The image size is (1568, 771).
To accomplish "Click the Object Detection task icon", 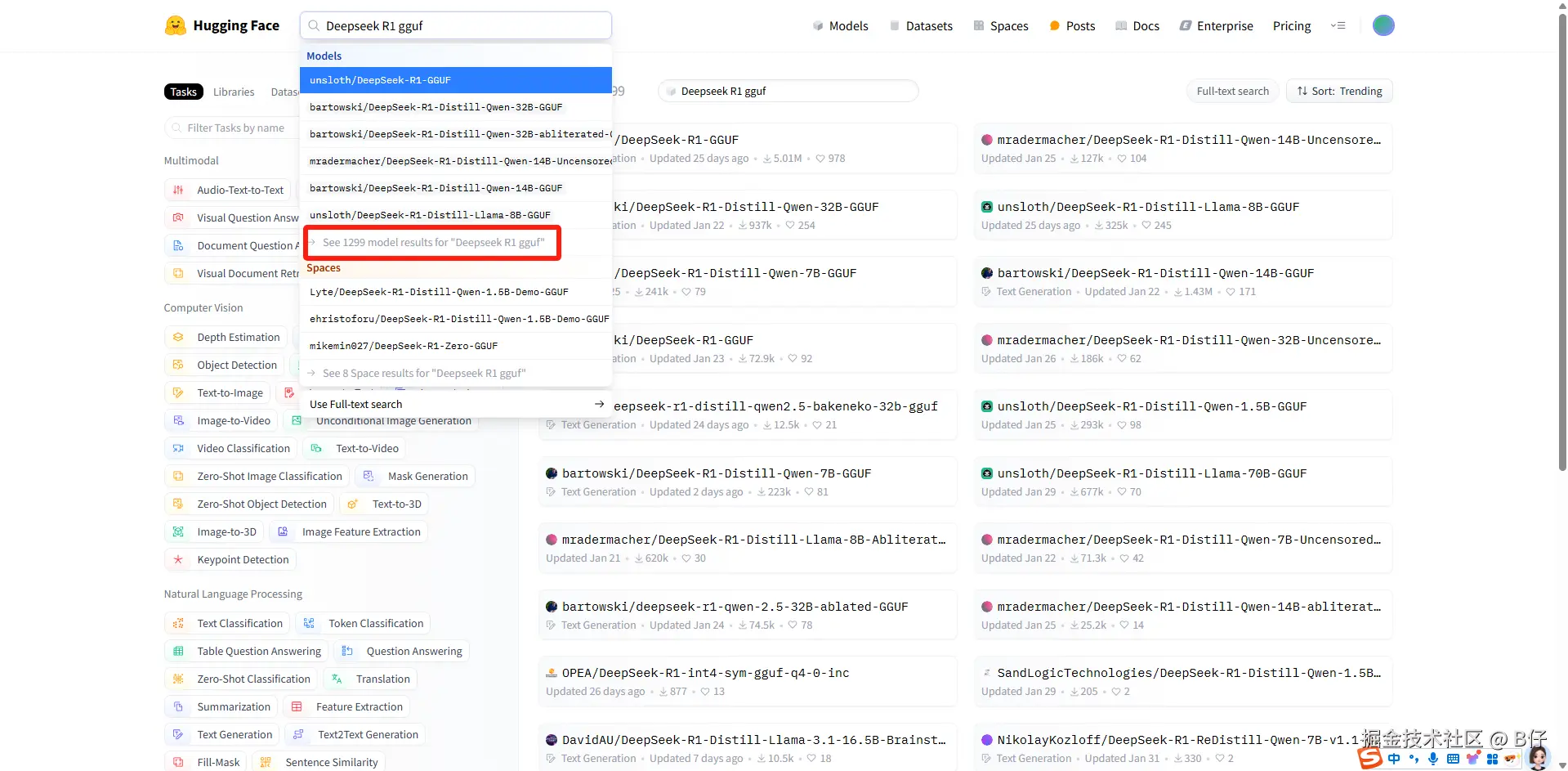I will [178, 365].
